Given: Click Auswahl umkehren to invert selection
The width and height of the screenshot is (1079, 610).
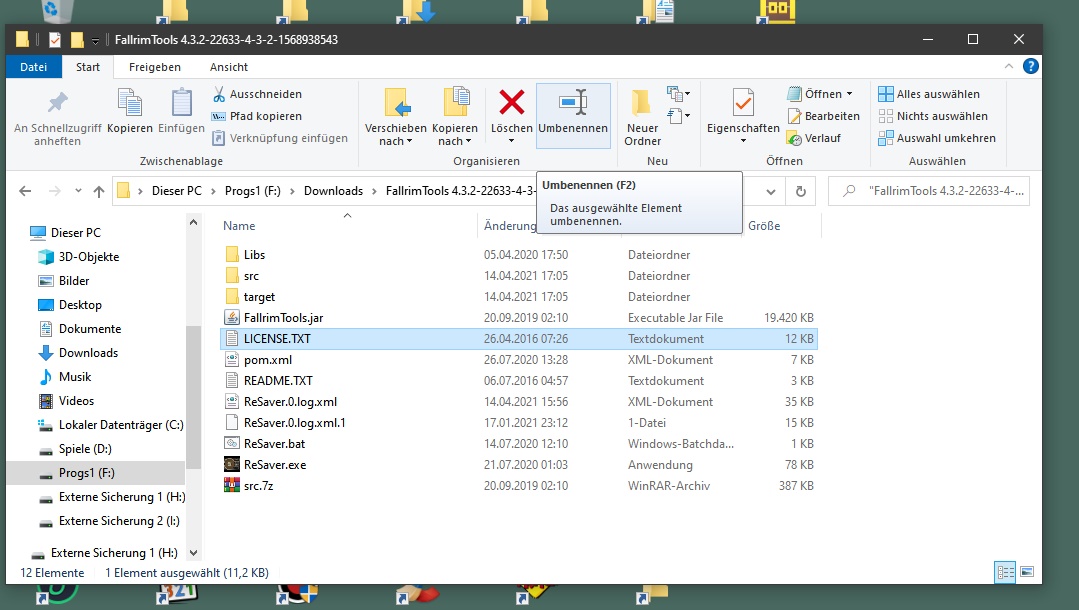Looking at the screenshot, I should coord(936,138).
